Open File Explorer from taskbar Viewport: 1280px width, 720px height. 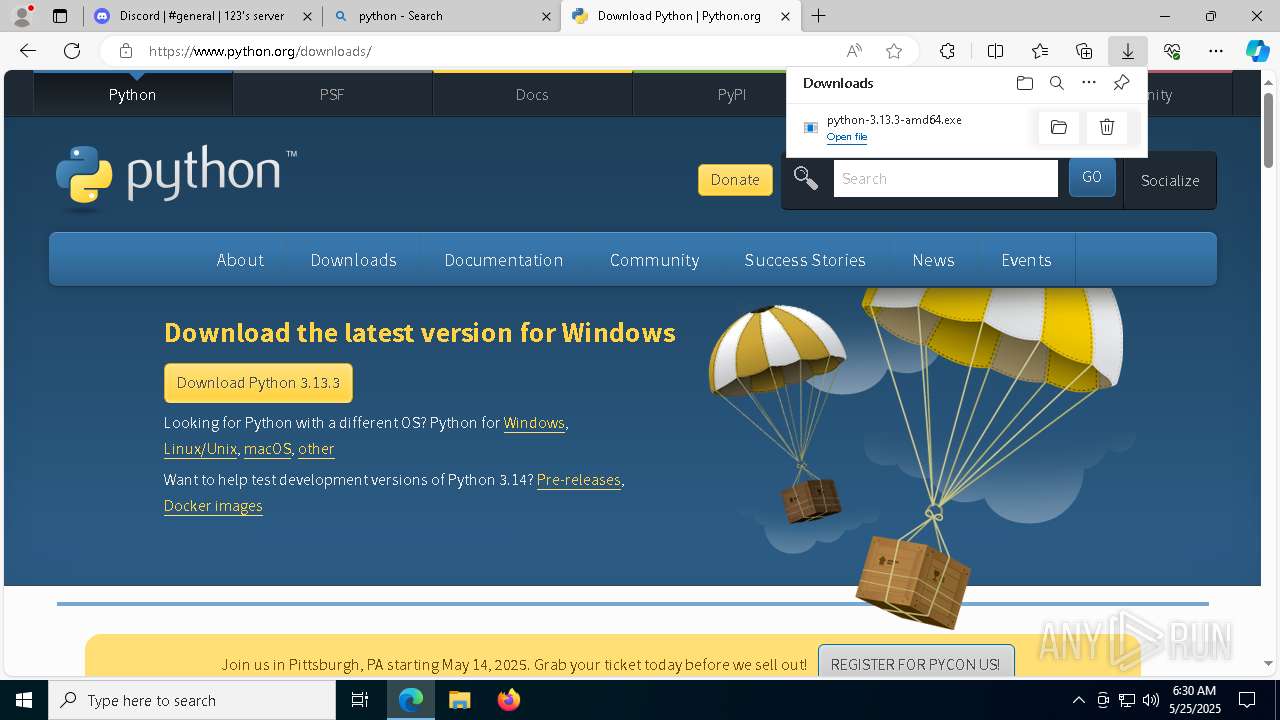(x=459, y=700)
